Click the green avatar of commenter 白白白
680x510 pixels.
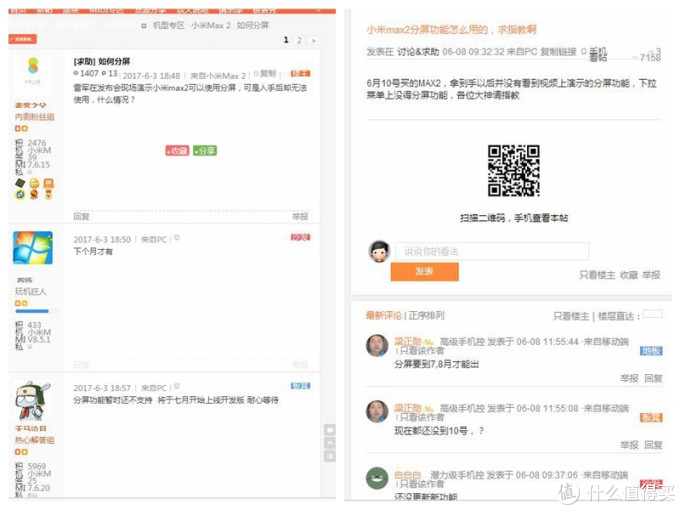pos(377,478)
